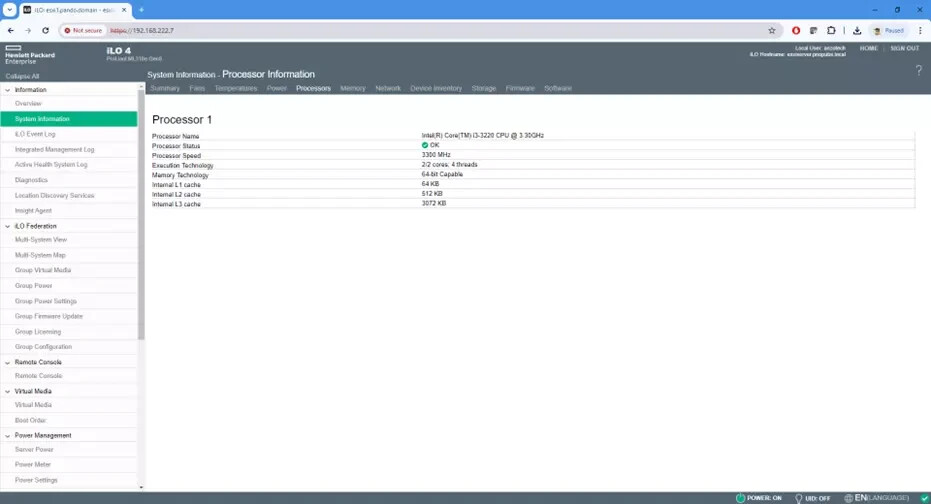Open browser downloads icon
Viewport: 931px width, 504px height.
pos(857,30)
